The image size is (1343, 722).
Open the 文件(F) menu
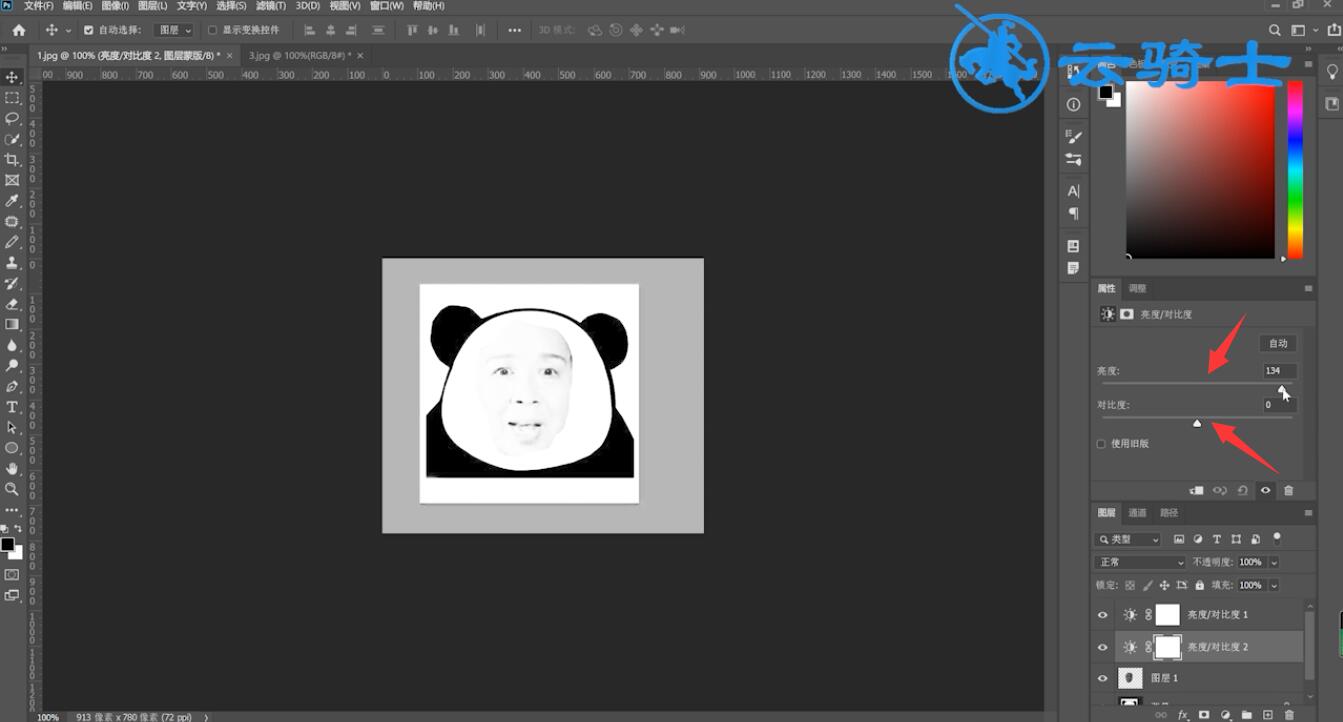(38, 6)
